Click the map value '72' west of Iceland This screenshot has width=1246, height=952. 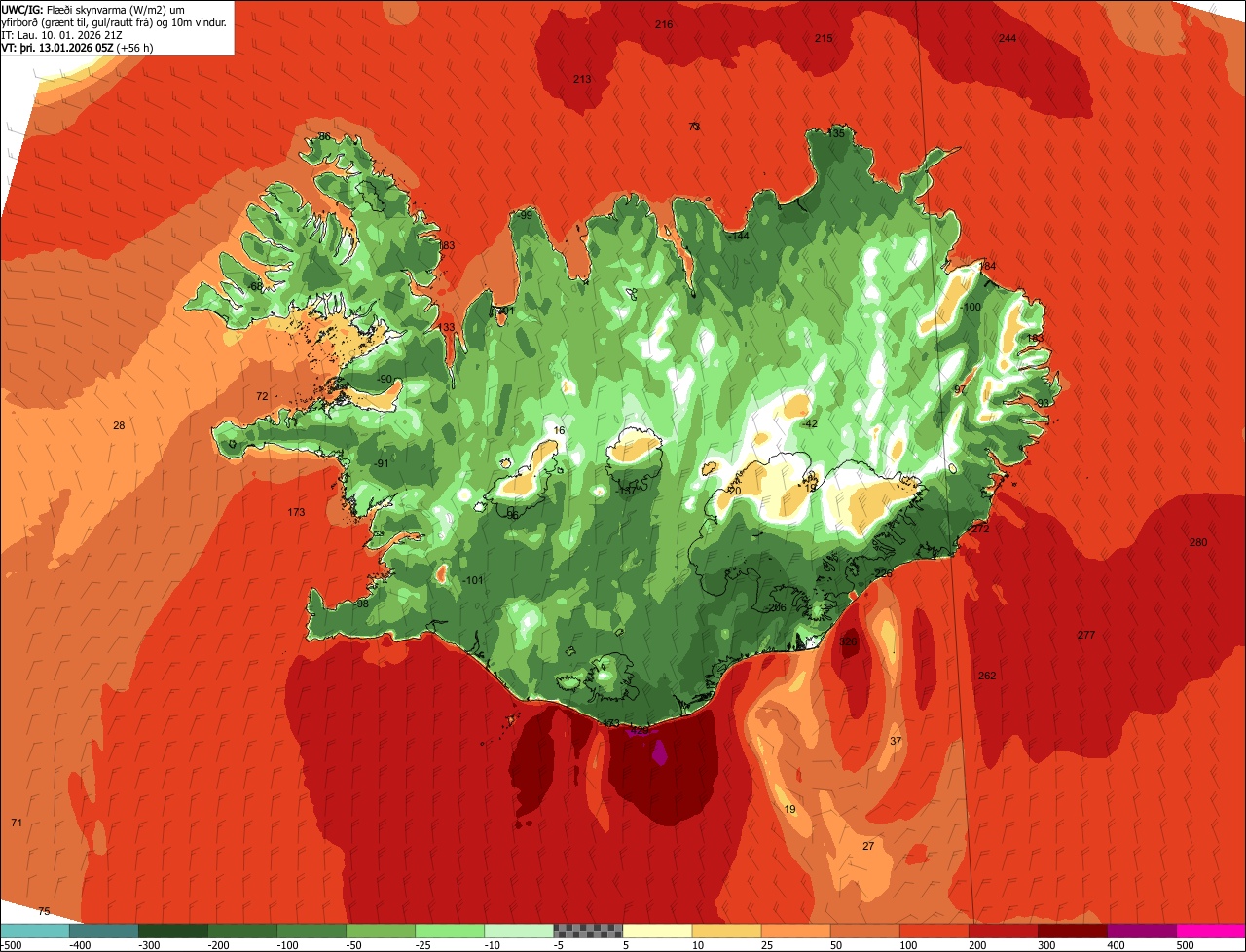[262, 396]
